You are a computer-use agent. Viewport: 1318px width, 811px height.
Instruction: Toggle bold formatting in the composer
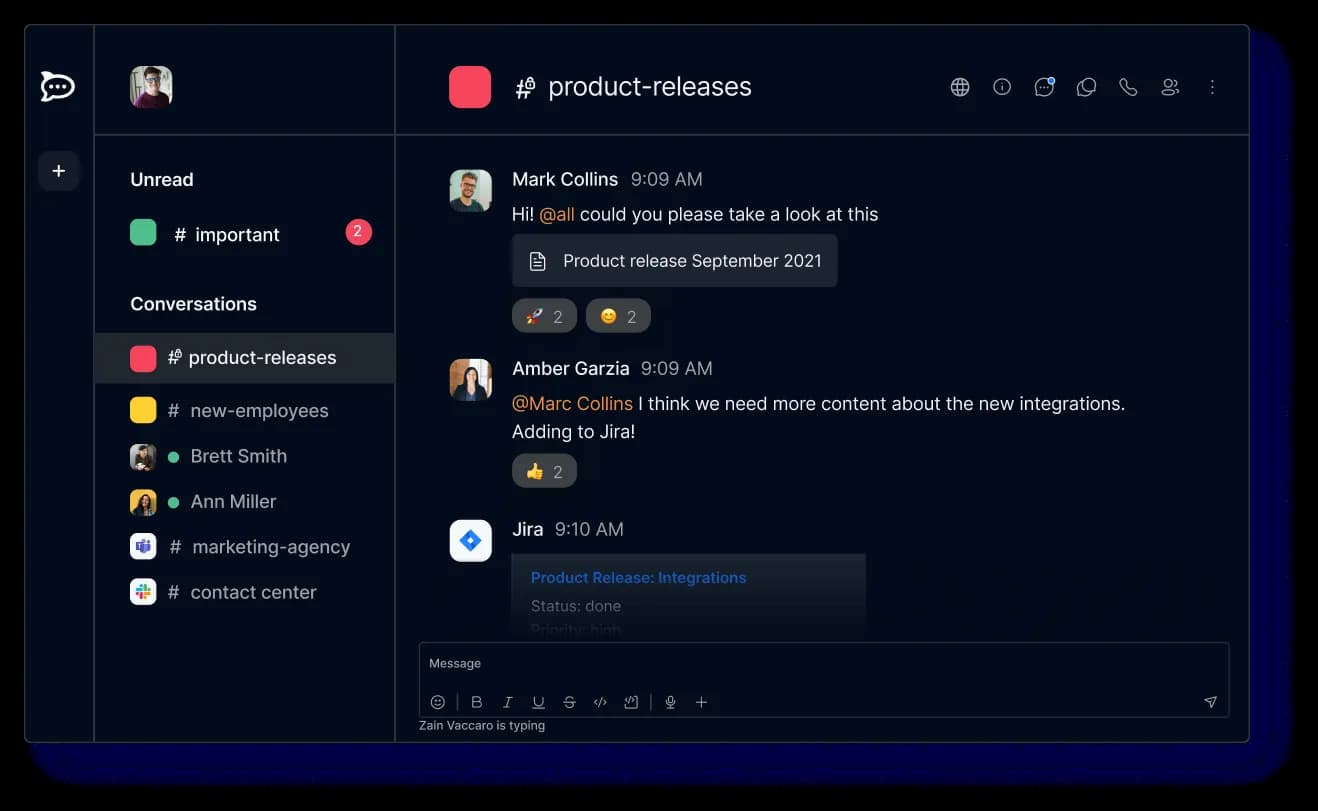click(477, 701)
